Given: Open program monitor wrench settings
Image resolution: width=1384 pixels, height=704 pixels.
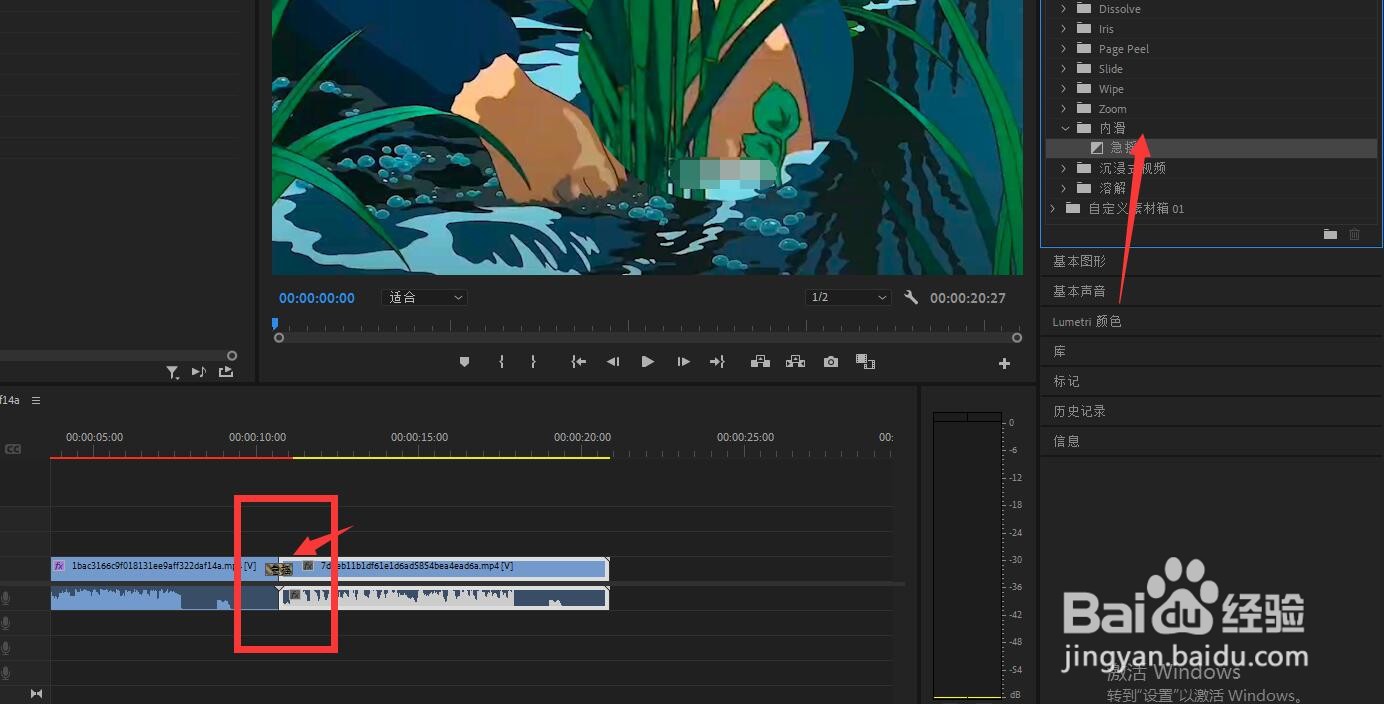Looking at the screenshot, I should point(911,298).
